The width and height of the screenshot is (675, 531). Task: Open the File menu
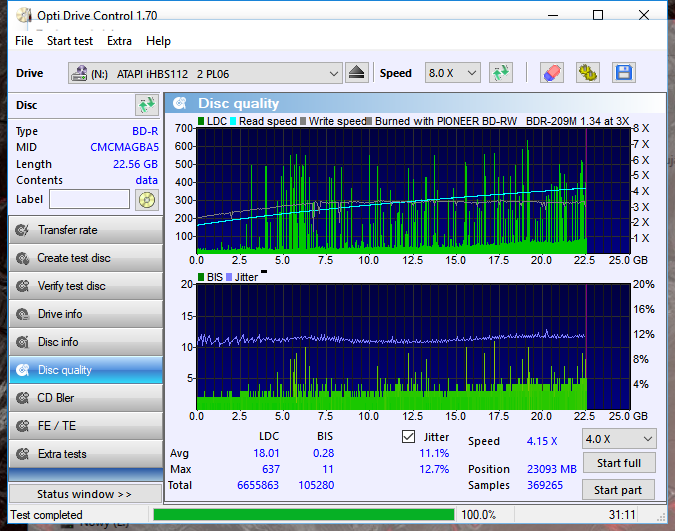pos(24,41)
